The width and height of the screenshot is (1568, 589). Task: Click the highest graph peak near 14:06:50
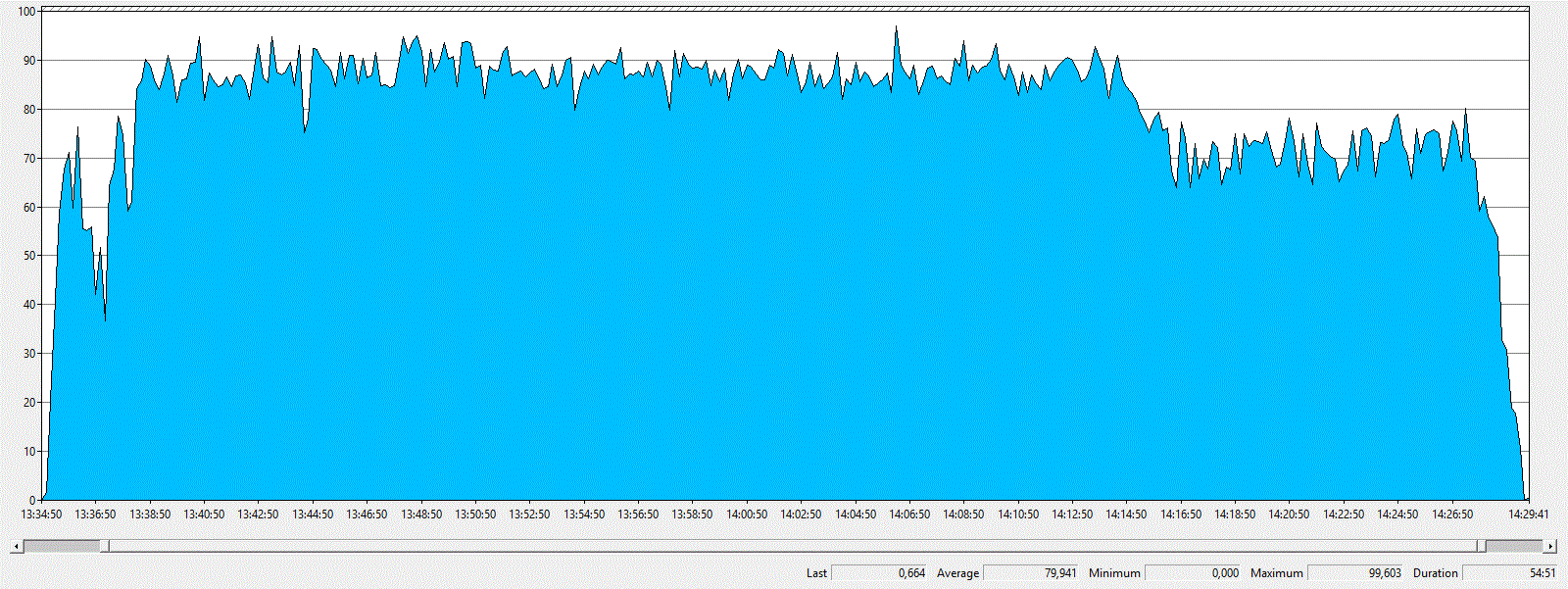coord(896,28)
